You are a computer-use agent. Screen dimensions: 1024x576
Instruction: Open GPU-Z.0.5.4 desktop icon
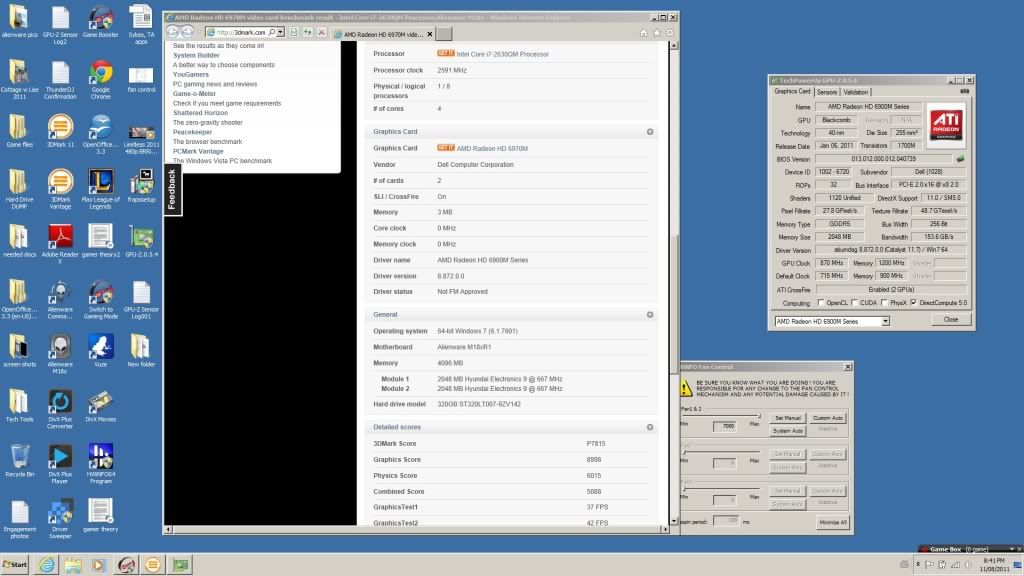point(141,241)
